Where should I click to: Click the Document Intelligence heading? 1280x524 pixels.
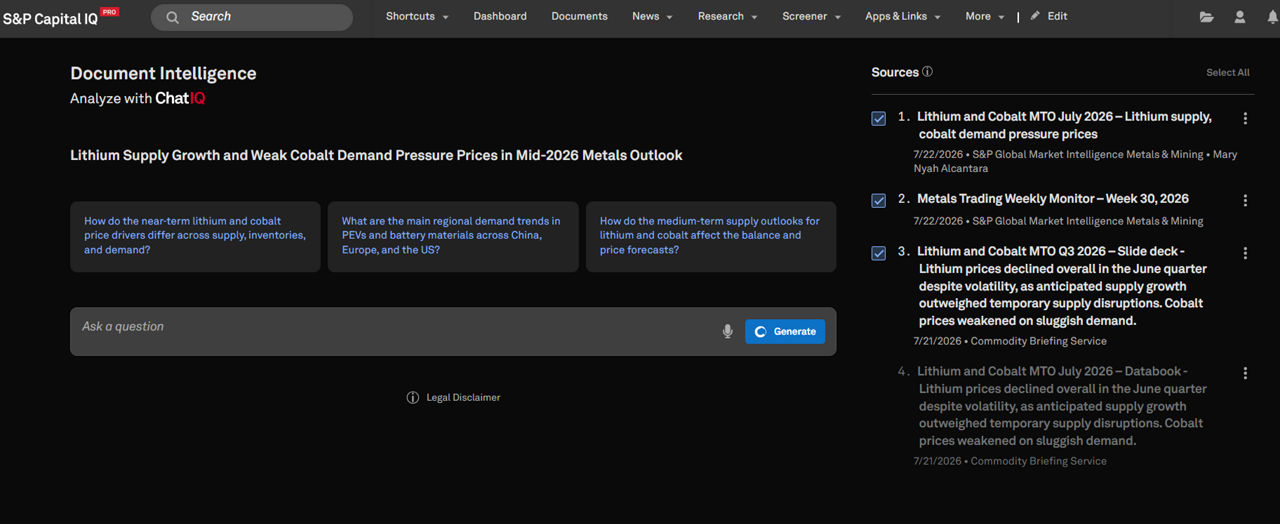point(163,73)
